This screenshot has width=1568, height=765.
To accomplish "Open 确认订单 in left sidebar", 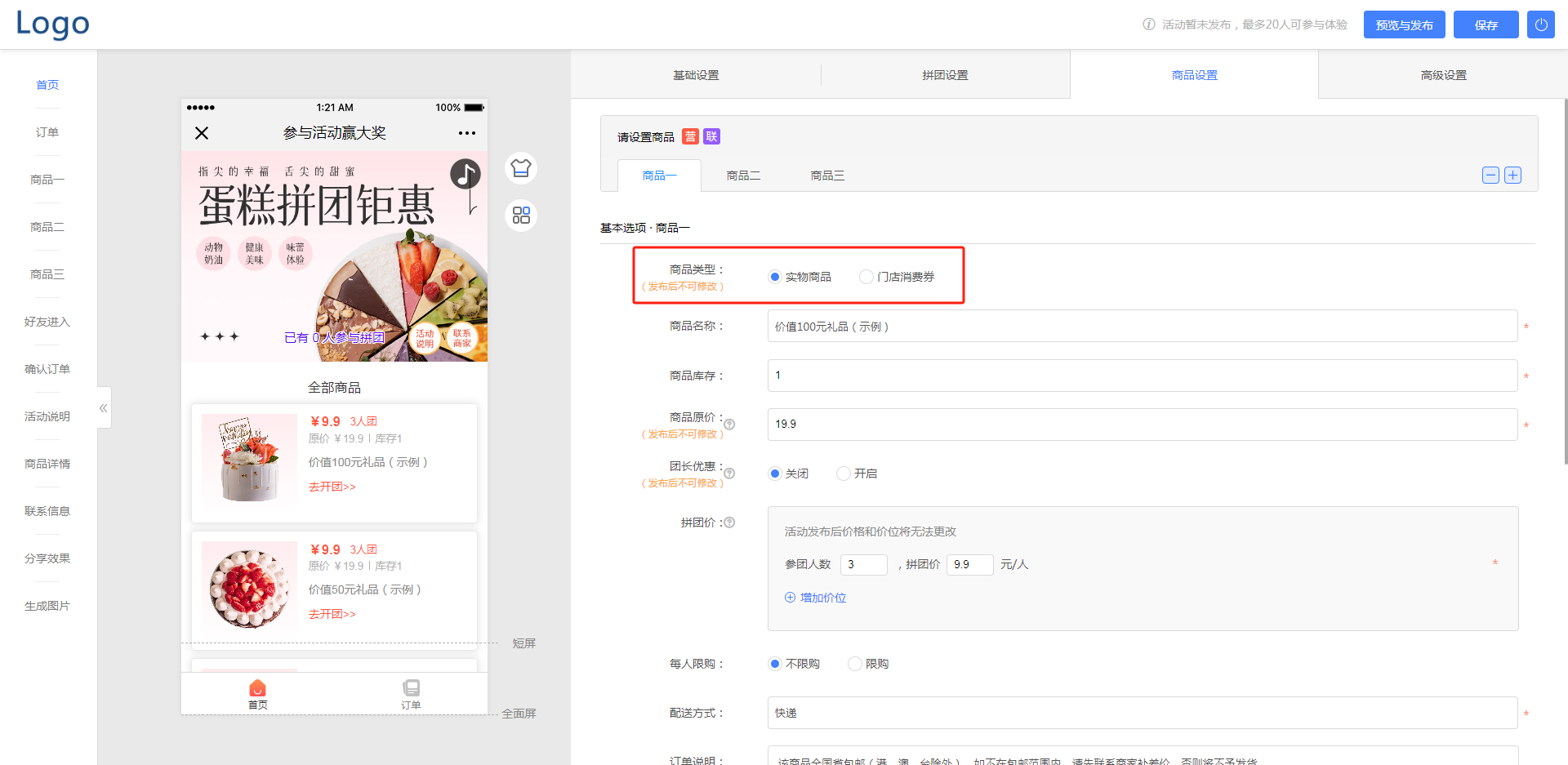I will click(47, 369).
